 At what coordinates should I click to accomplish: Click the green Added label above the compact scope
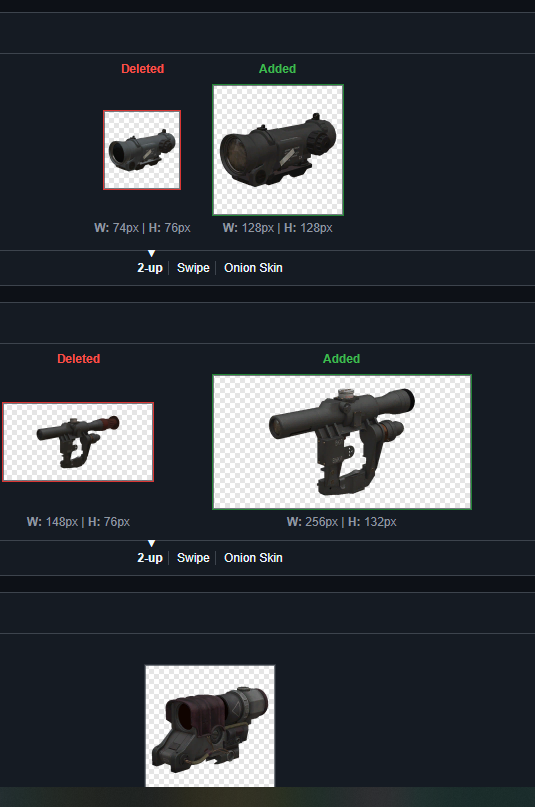(x=277, y=68)
